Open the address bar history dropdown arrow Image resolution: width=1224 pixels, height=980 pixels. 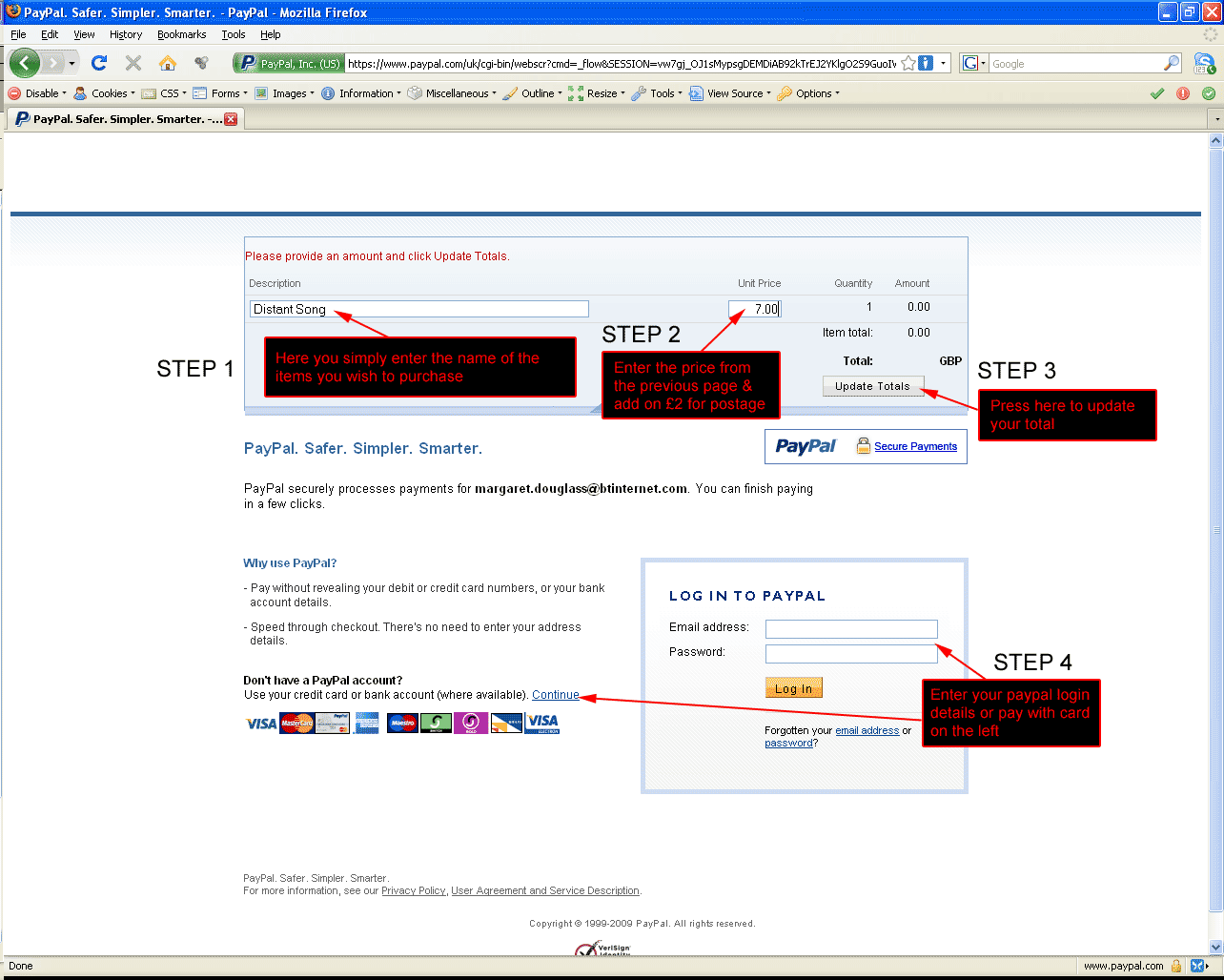tap(944, 64)
